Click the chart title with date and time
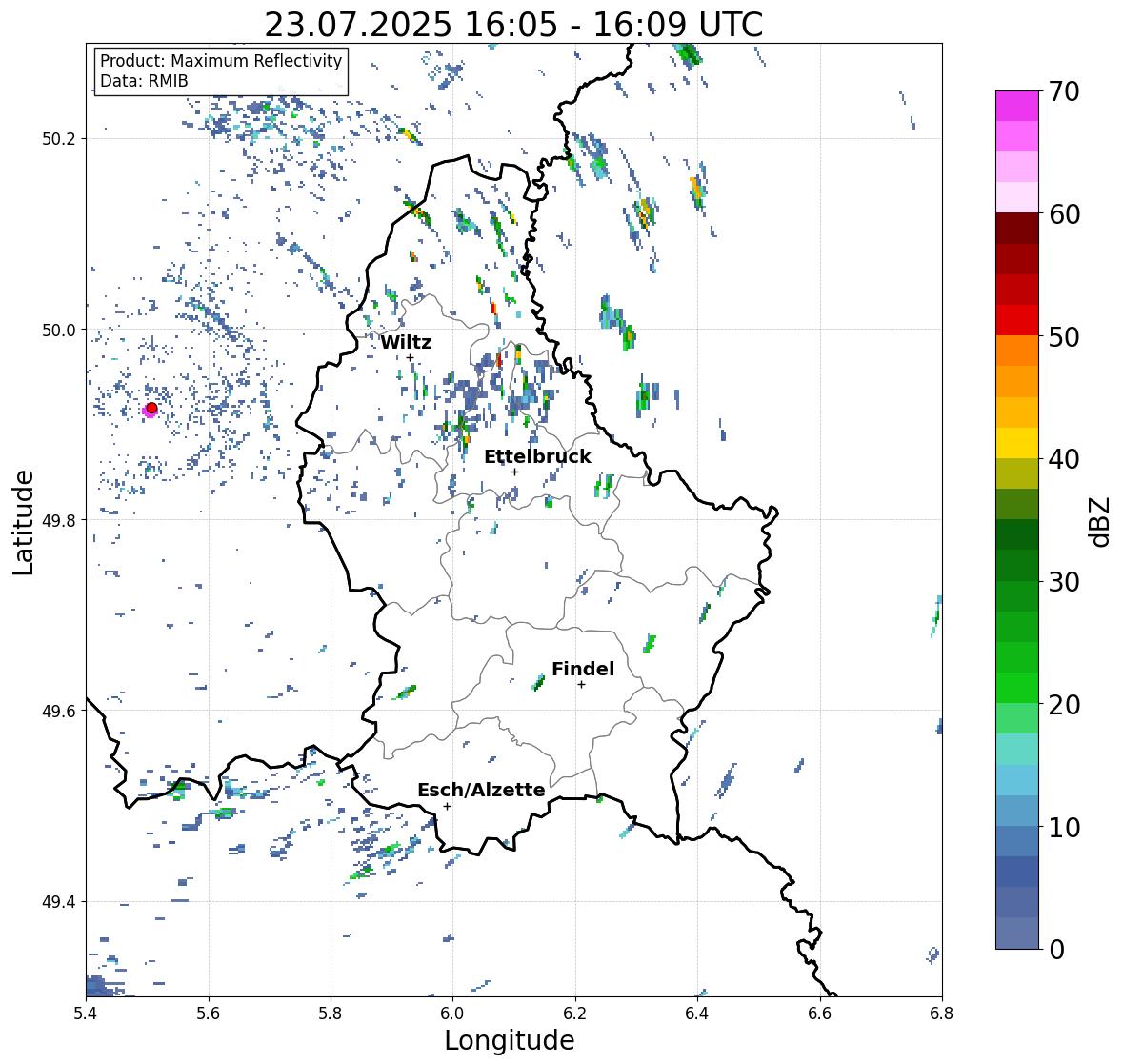 513,25
